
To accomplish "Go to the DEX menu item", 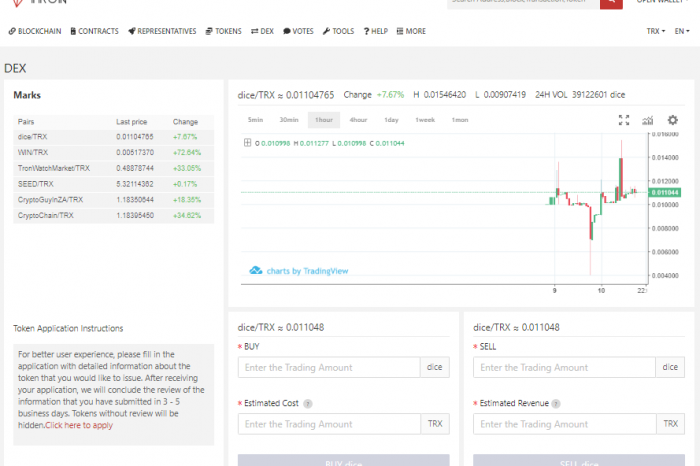I will tap(262, 31).
